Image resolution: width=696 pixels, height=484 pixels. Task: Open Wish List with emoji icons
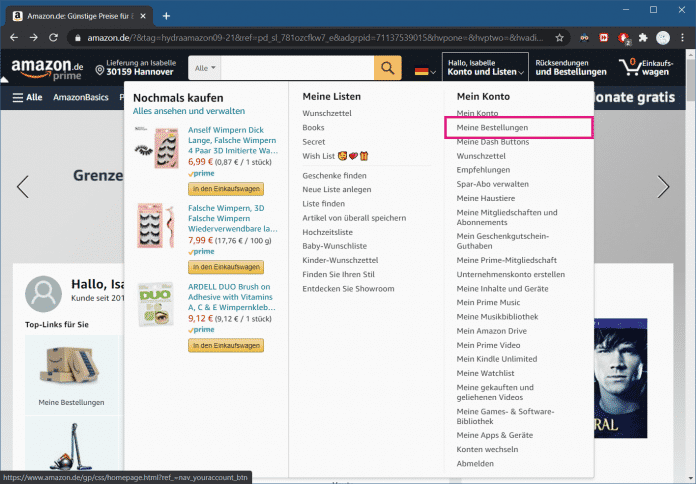[335, 156]
